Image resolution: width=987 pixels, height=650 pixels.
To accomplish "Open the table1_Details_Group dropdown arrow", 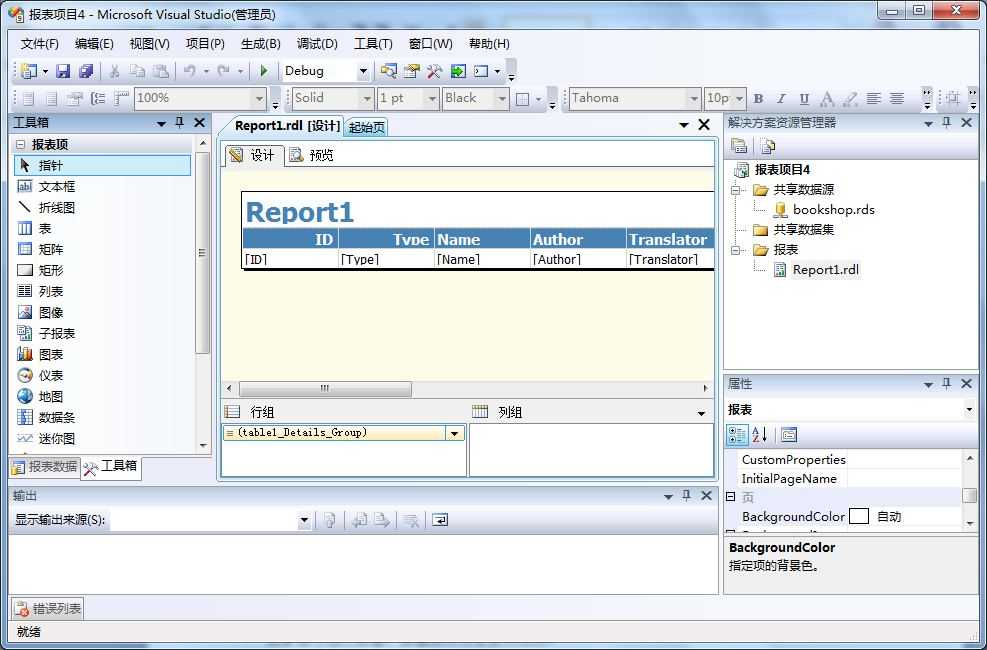I will (454, 434).
